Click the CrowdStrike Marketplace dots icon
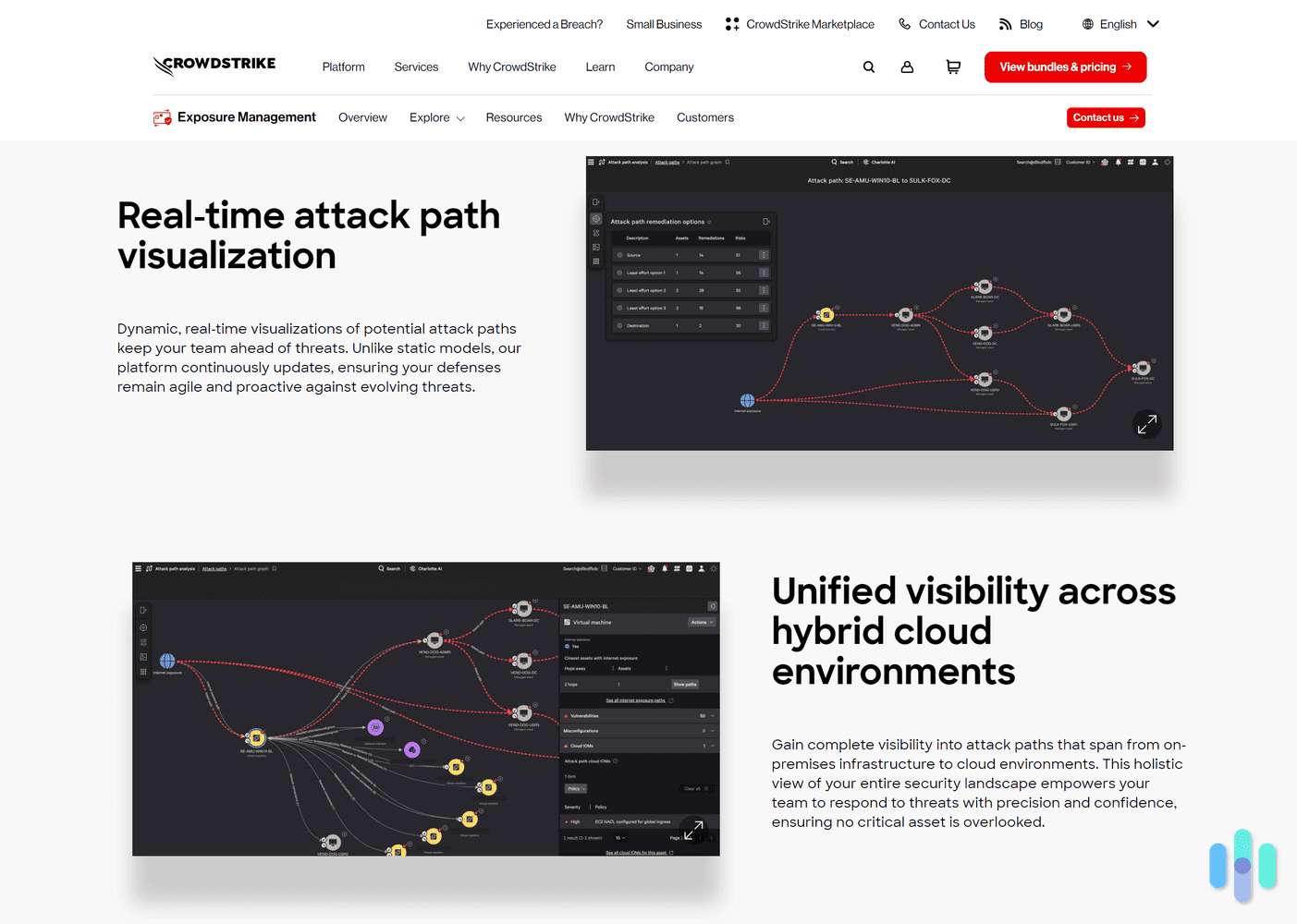1297x924 pixels. (x=732, y=24)
